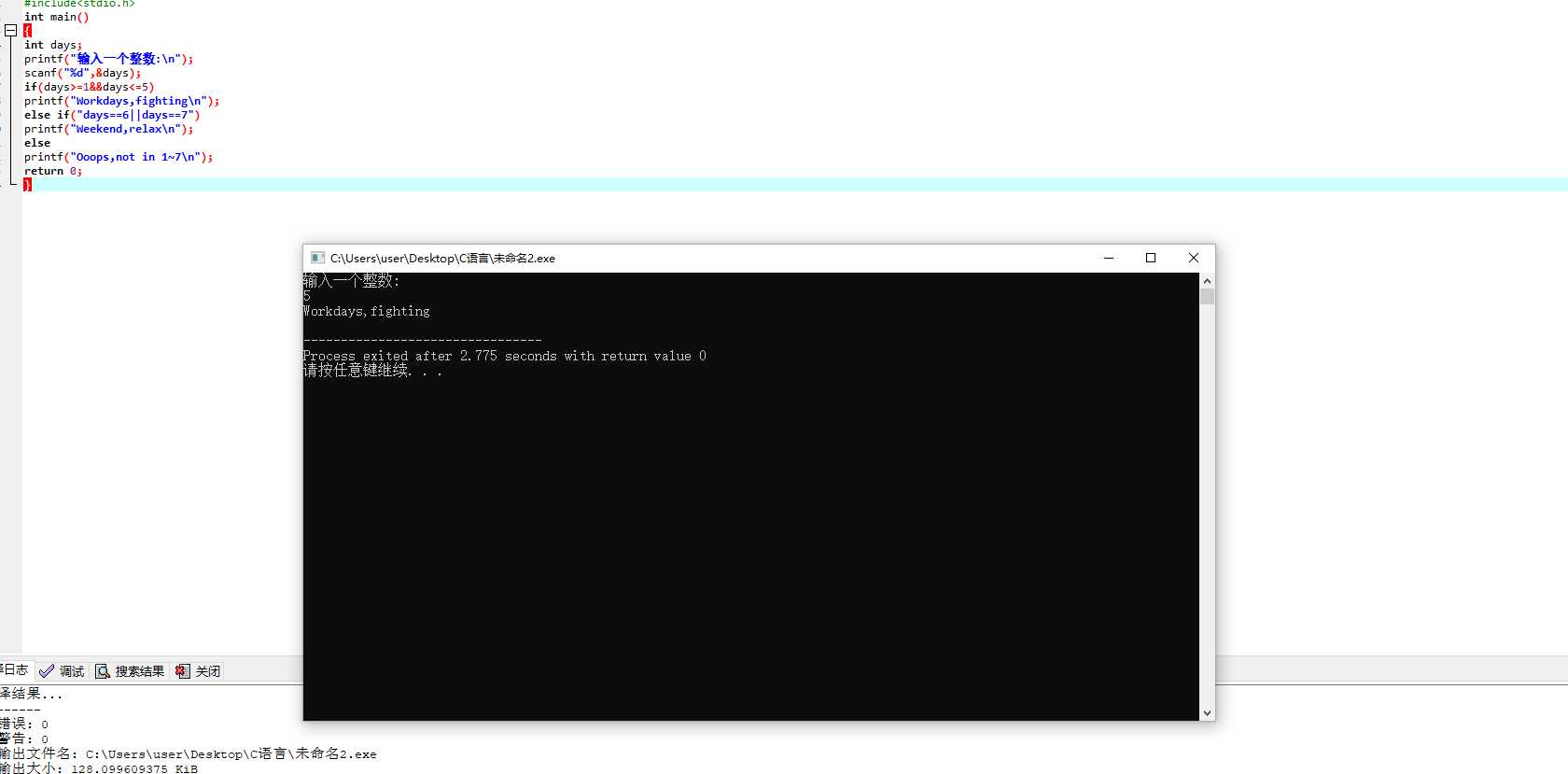Click the printf 输入一个整数 code line
The height and width of the screenshot is (774, 1568).
pyautogui.click(x=108, y=59)
